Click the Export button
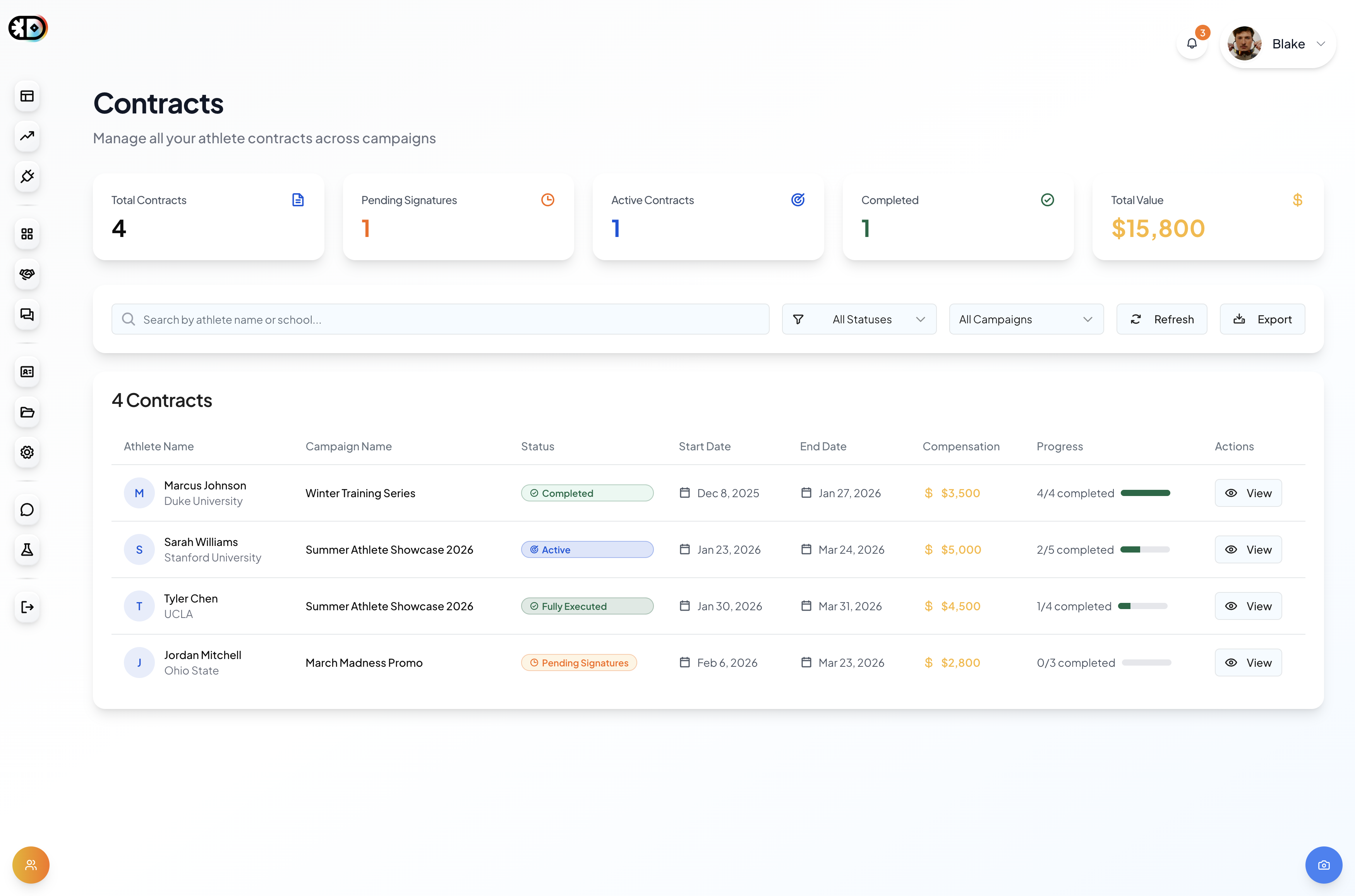Viewport: 1355px width, 896px height. [1262, 319]
